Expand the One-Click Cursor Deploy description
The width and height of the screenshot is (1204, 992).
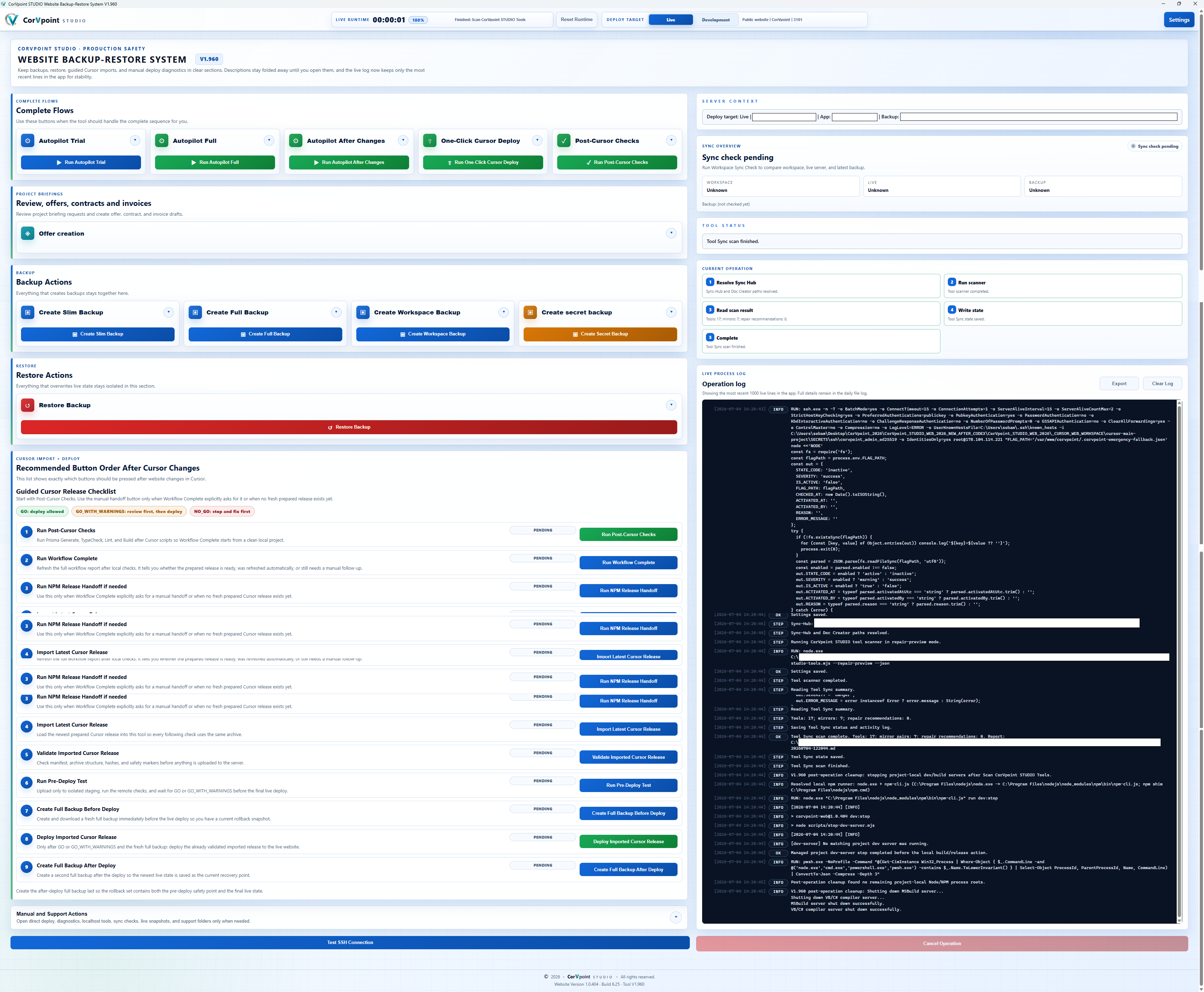click(x=537, y=140)
